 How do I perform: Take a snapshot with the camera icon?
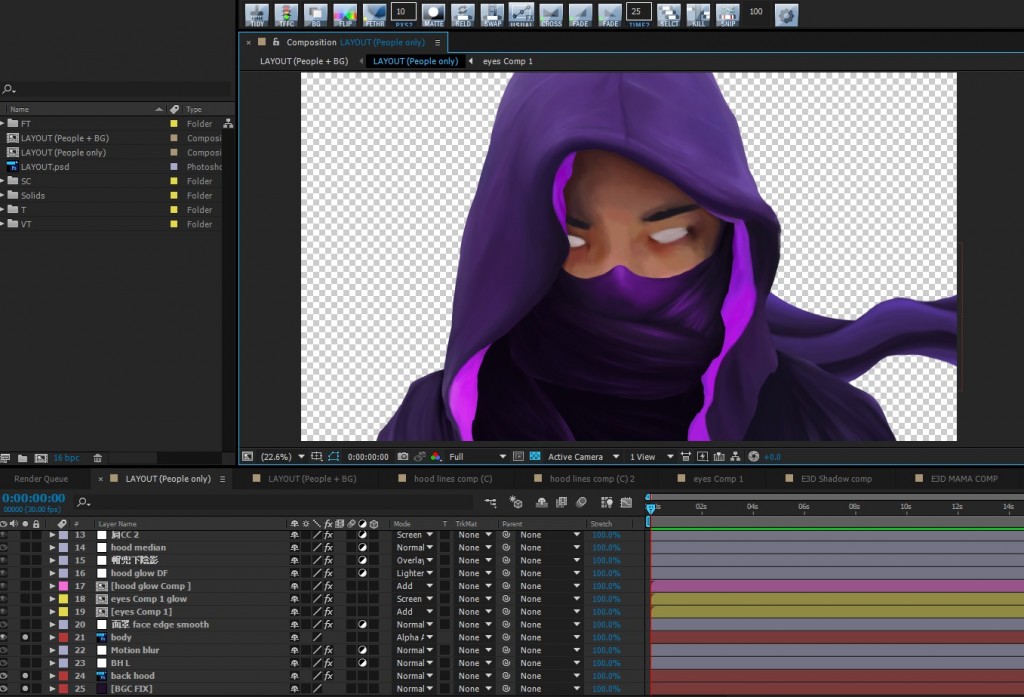(x=402, y=457)
